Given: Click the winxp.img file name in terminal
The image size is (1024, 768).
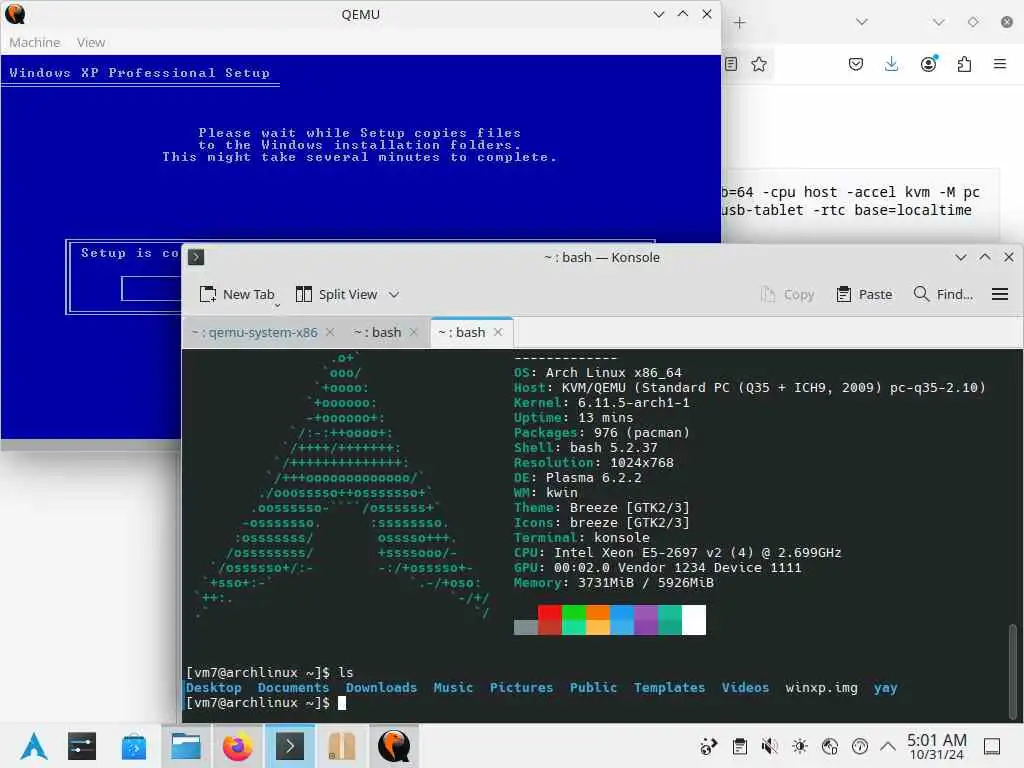Looking at the screenshot, I should click(x=821, y=688).
